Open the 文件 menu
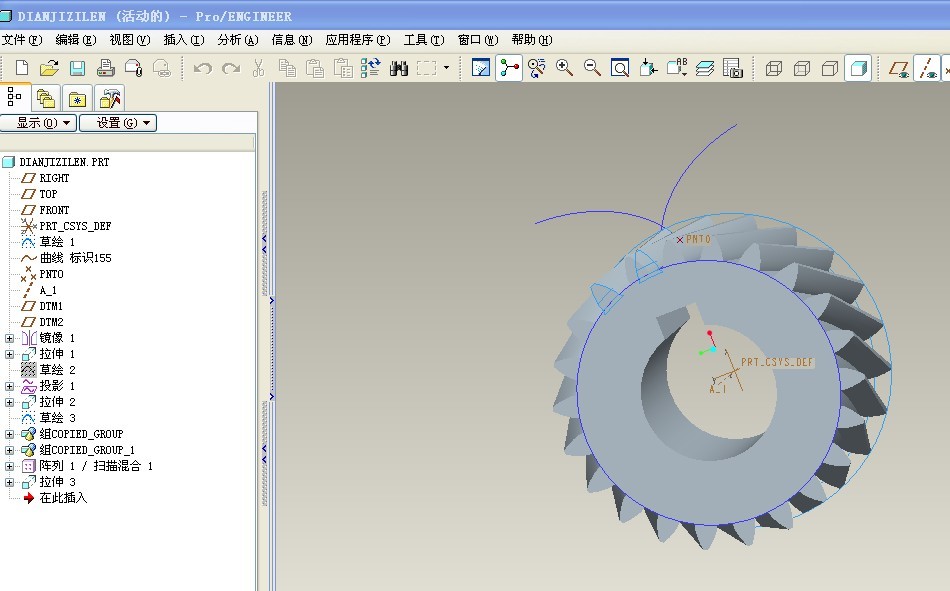The width and height of the screenshot is (950, 591). (x=22, y=40)
